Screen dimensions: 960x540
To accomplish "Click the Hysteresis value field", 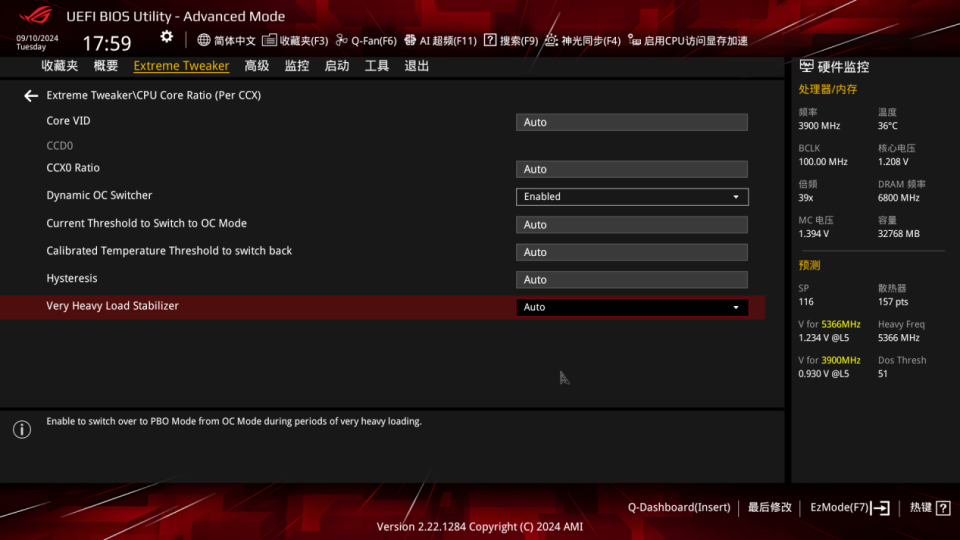I will (x=632, y=280).
